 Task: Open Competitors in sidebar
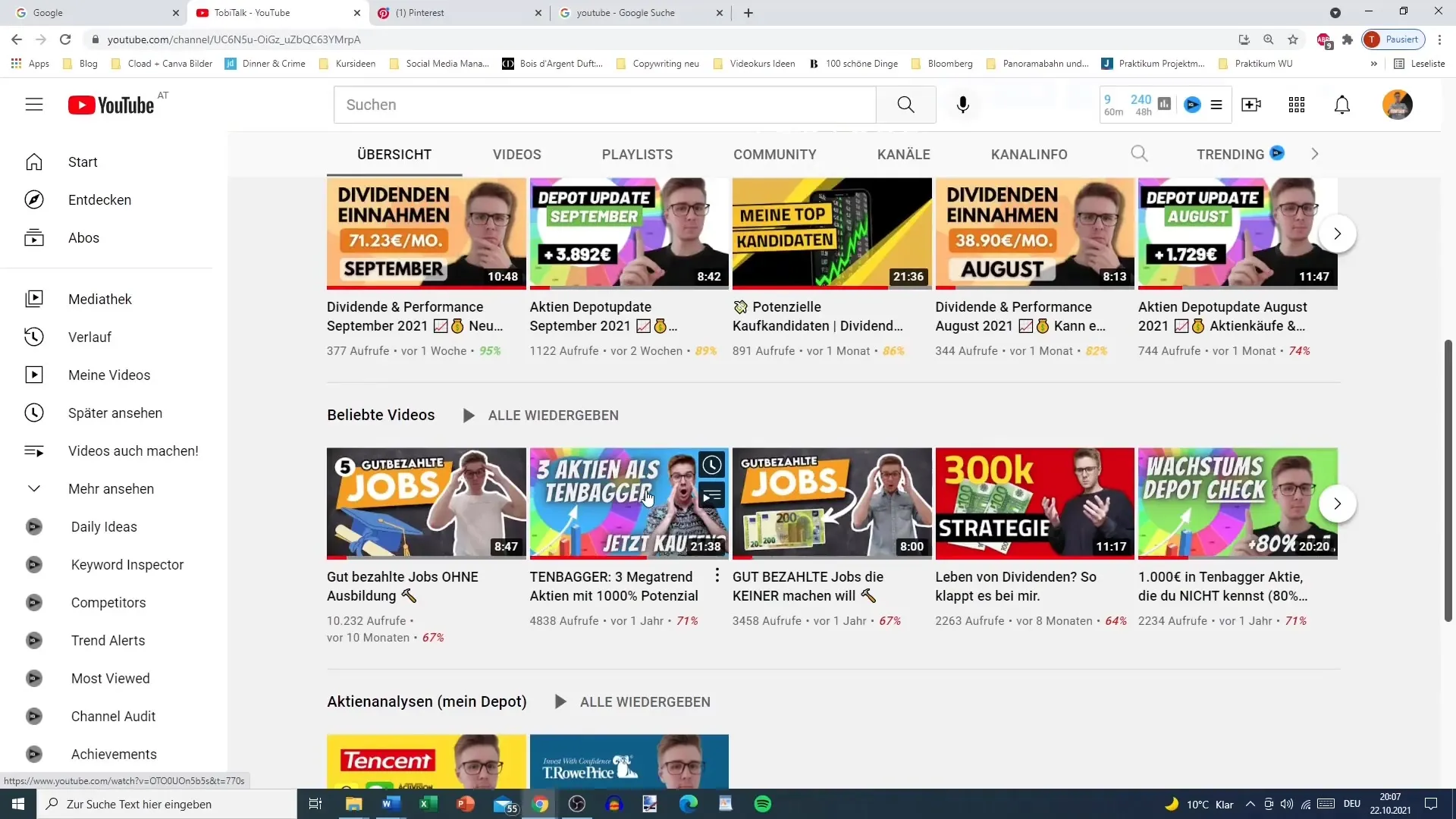[108, 602]
